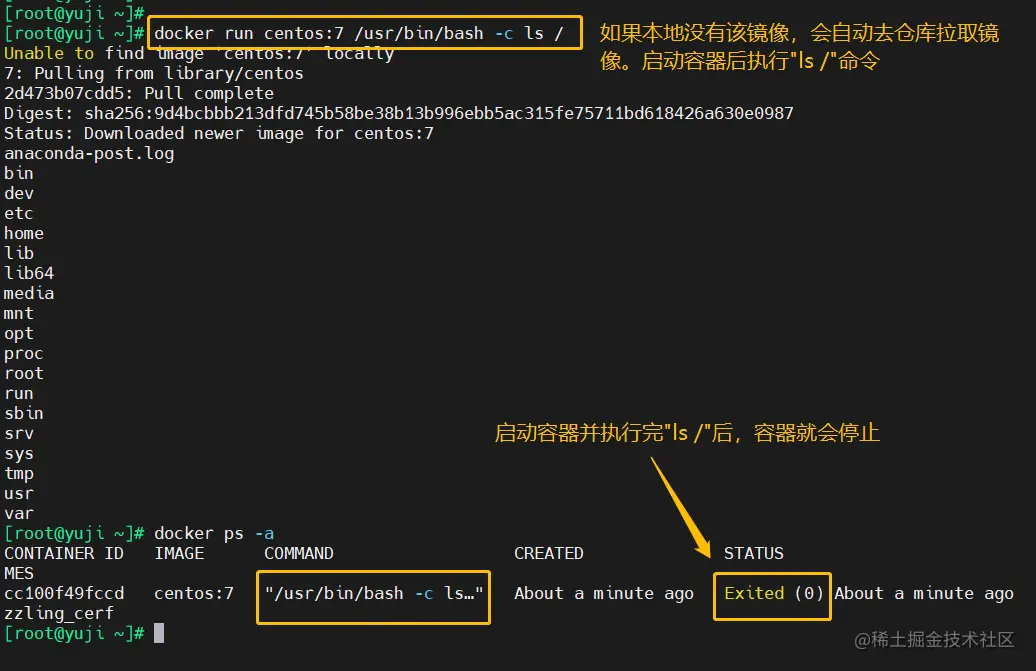Select the container name zzling_cerf
The image size is (1036, 671).
(59, 613)
